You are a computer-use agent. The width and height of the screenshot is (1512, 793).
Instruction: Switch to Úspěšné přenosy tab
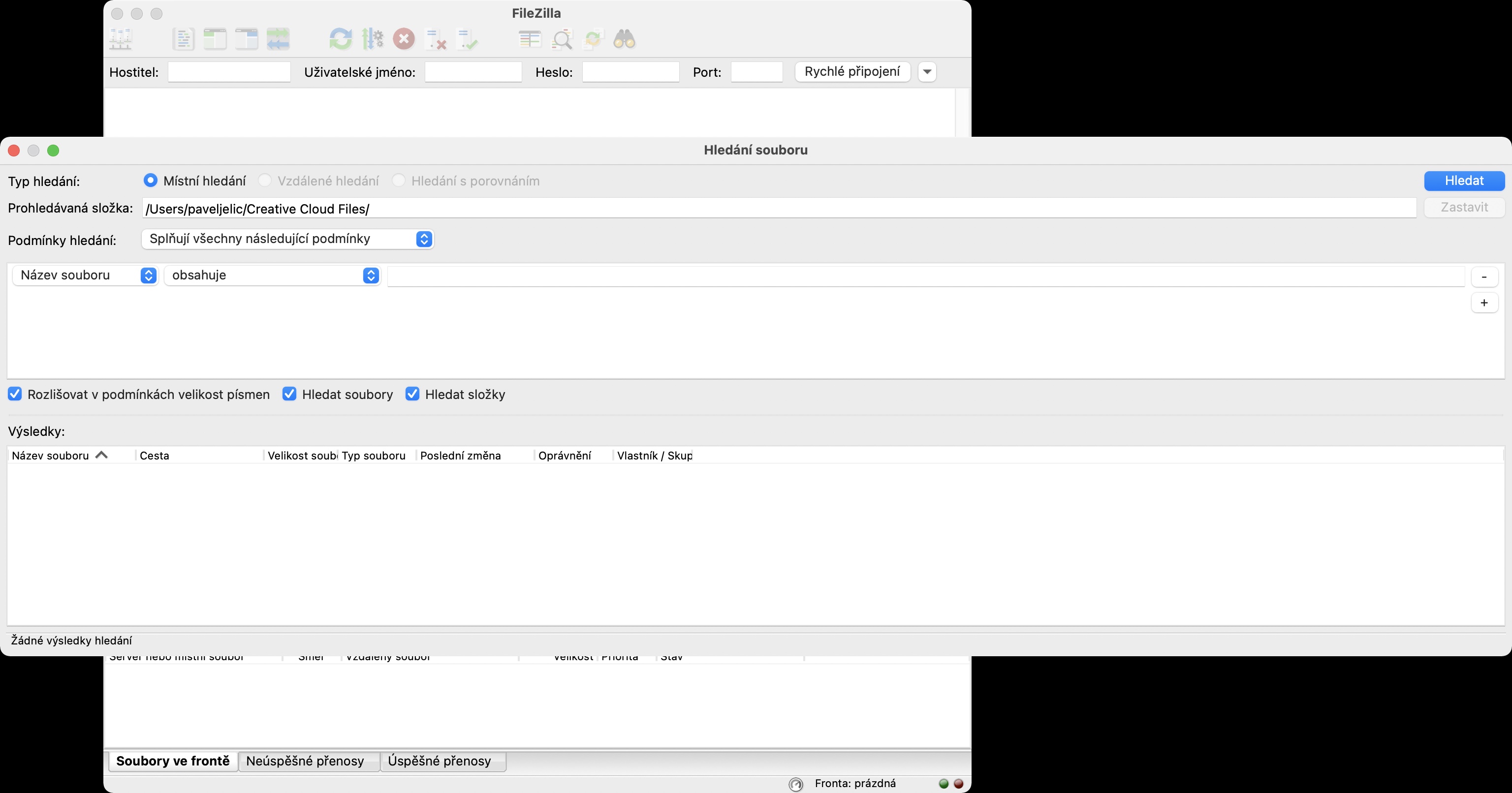point(439,761)
